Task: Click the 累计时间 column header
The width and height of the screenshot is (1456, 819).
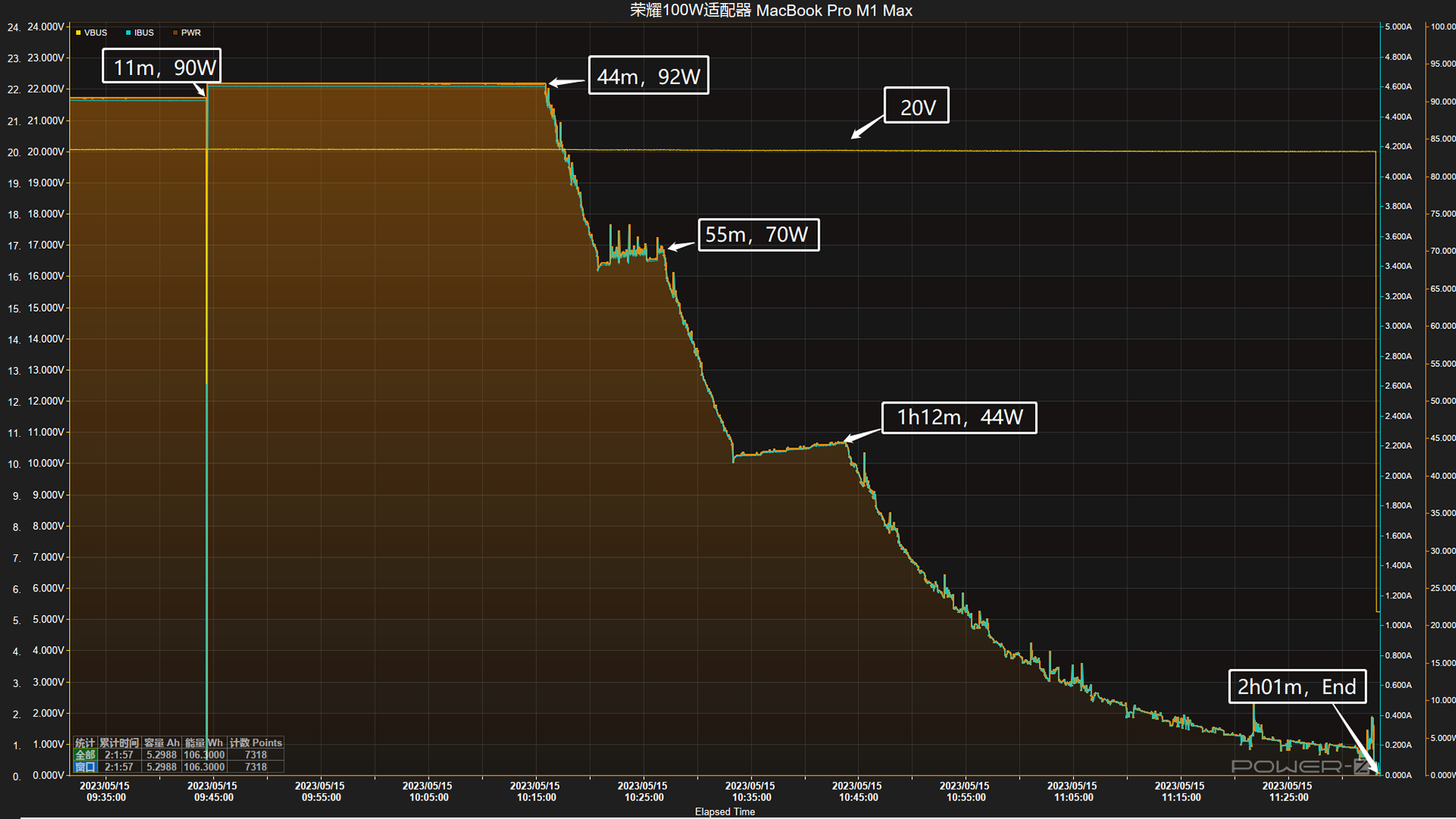Action: click(119, 742)
